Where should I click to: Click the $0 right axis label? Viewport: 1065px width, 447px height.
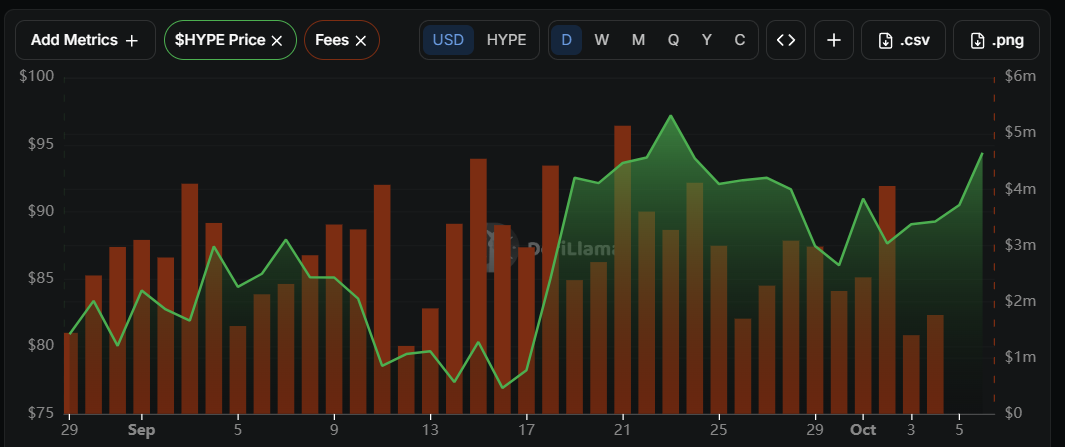1013,413
